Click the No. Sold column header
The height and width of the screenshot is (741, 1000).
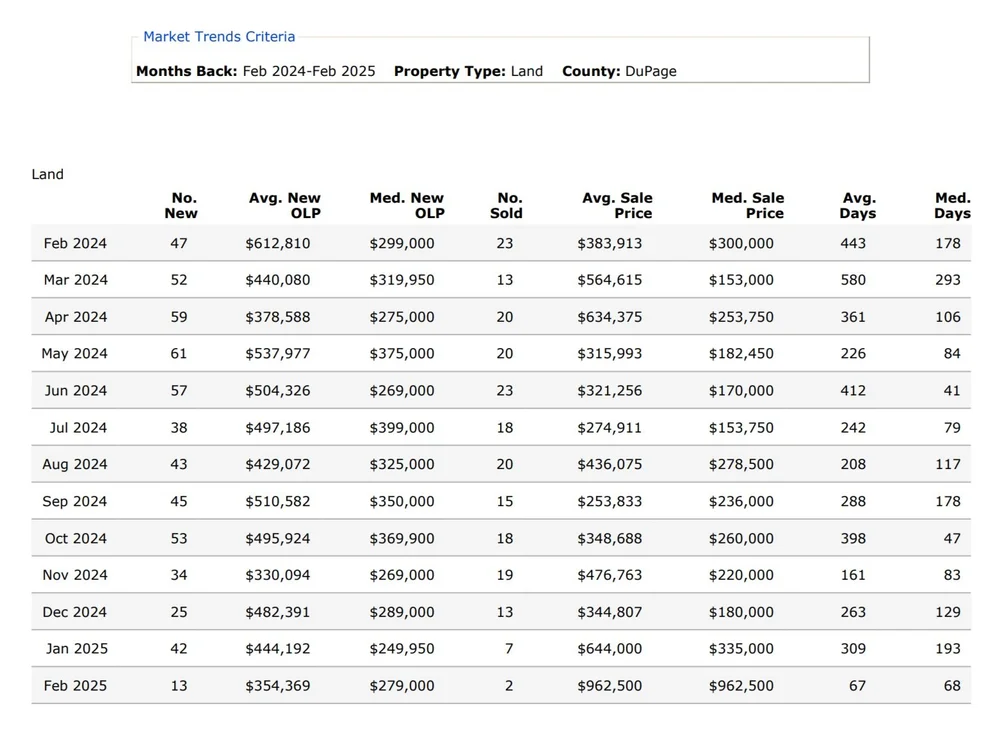tap(507, 205)
